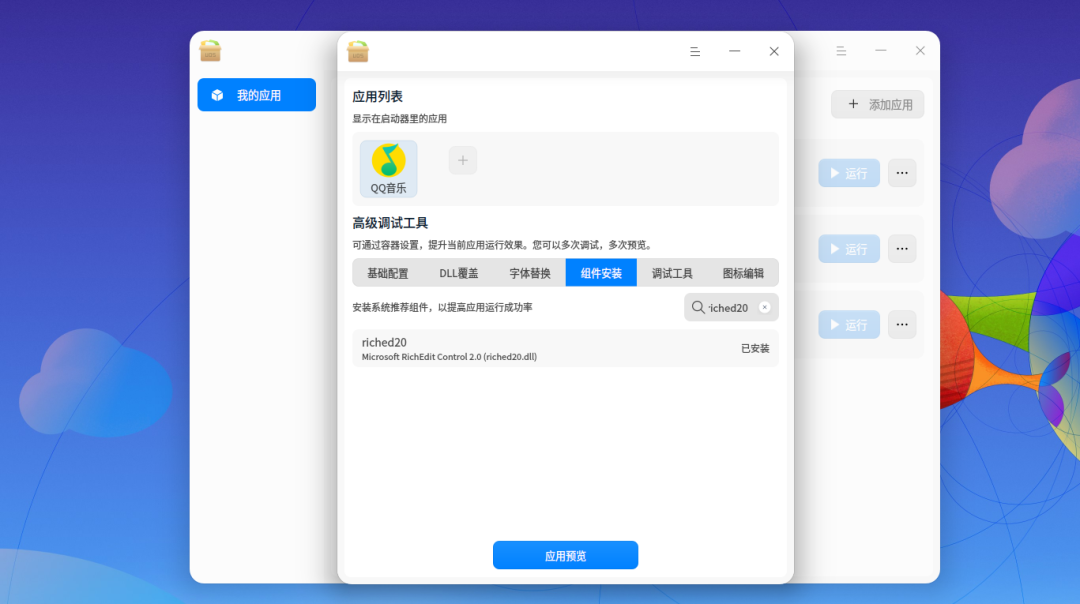Clear the search with the × icon
This screenshot has width=1080, height=604.
tap(764, 307)
